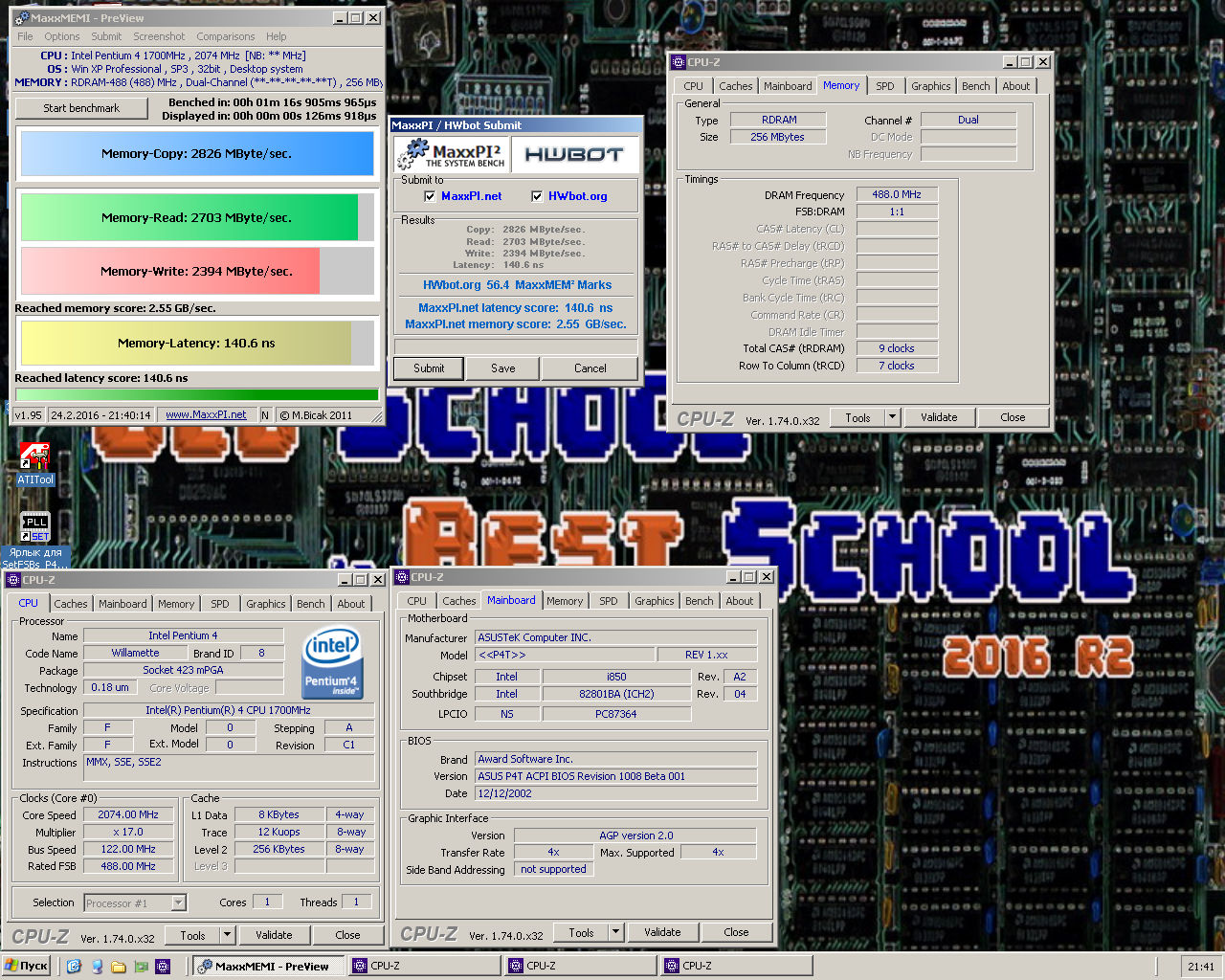The image size is (1225, 980).
Task: Open the www.MaxxPI.net link
Action: [206, 415]
